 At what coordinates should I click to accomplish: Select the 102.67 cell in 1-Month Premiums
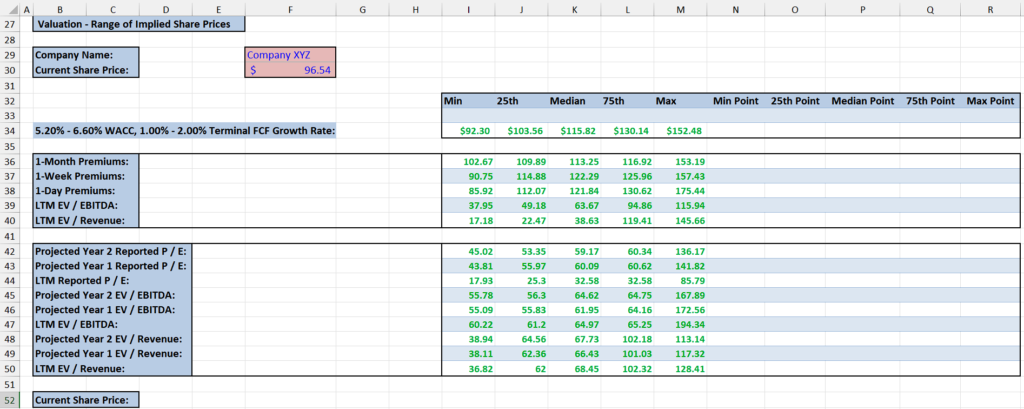pos(468,161)
